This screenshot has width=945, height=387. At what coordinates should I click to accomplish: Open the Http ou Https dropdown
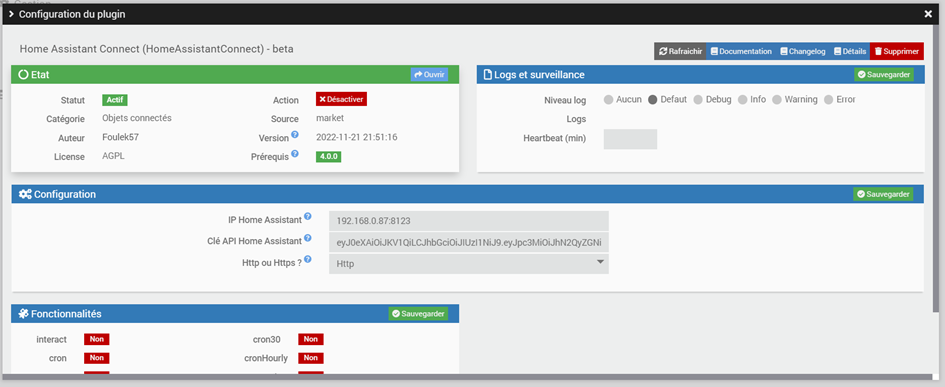[469, 263]
